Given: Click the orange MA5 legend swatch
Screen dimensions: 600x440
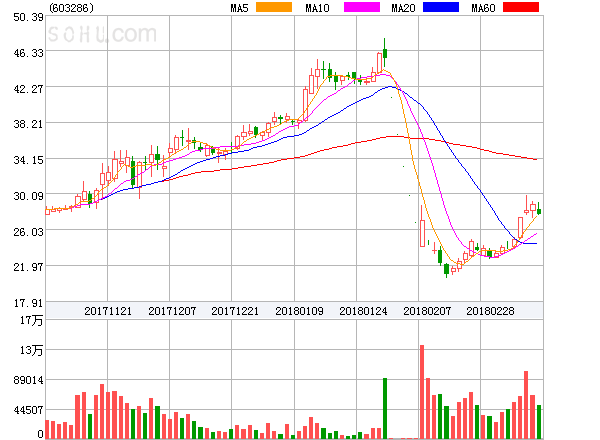Looking at the screenshot, I should (274, 7).
